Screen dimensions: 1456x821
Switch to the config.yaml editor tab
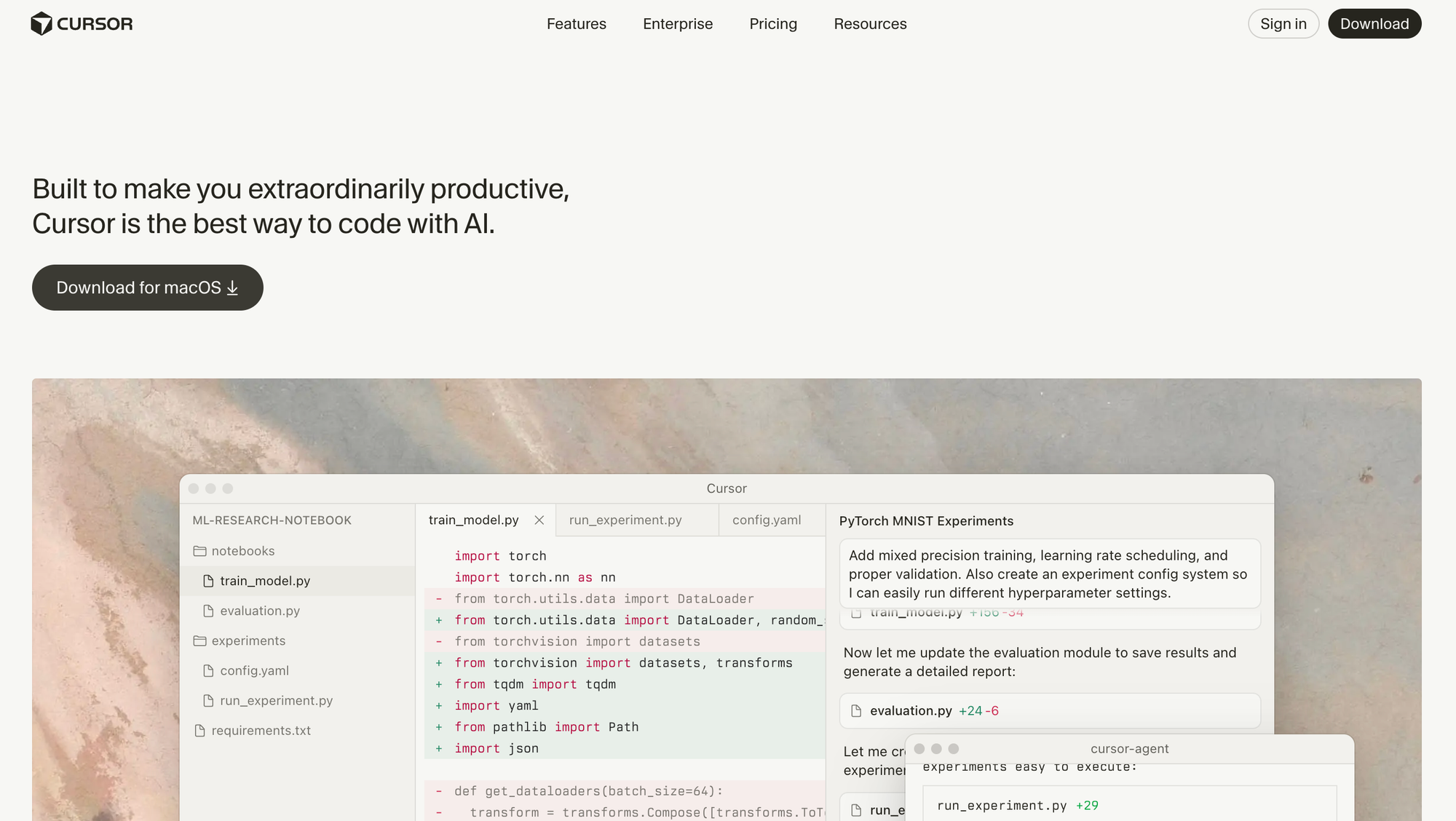pos(767,520)
